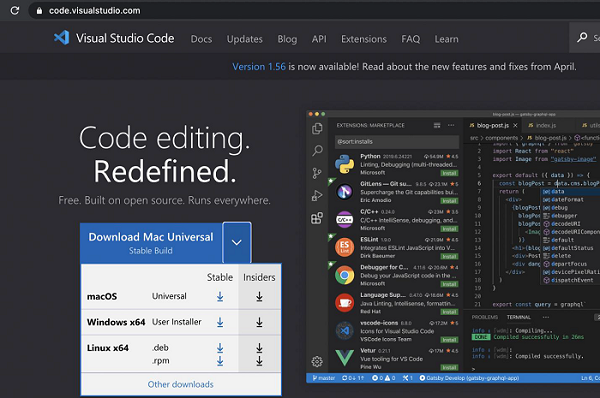Open the Blog navigation link
600x398 pixels.
coord(287,39)
